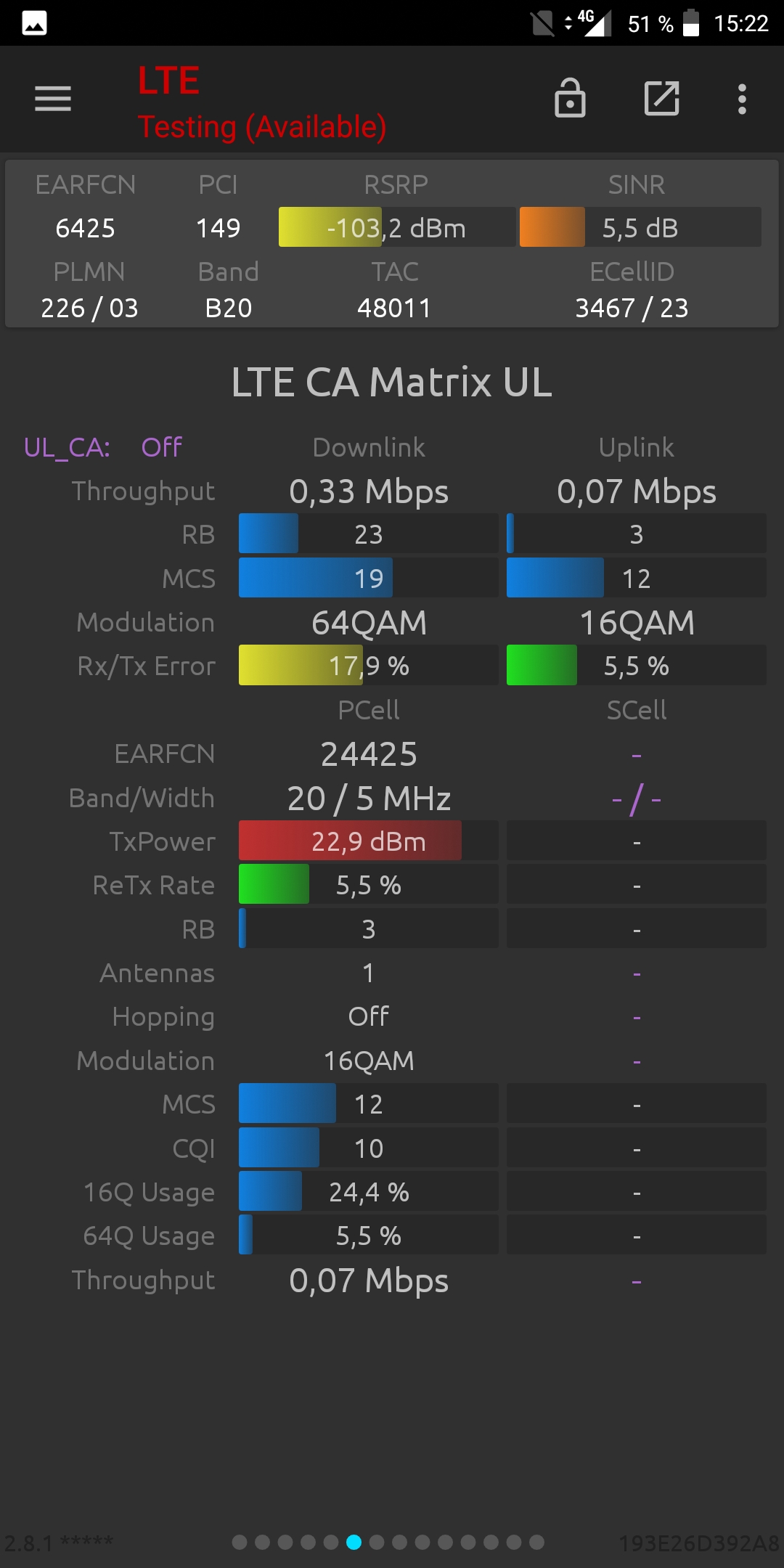The image size is (784, 1568).
Task: Tap the RSRP -103,2 dBm bar
Action: (x=397, y=227)
